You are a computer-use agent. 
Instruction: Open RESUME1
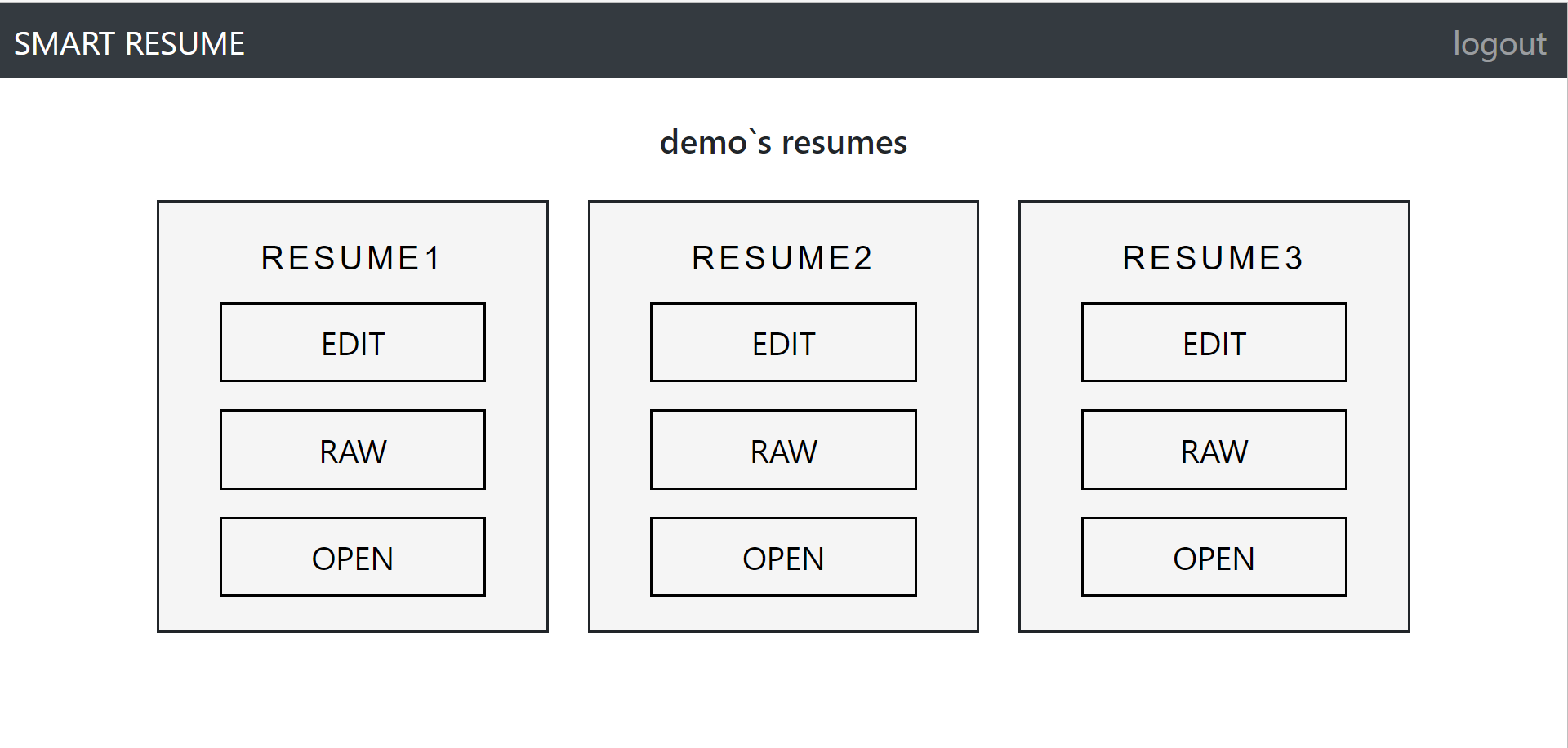[353, 557]
